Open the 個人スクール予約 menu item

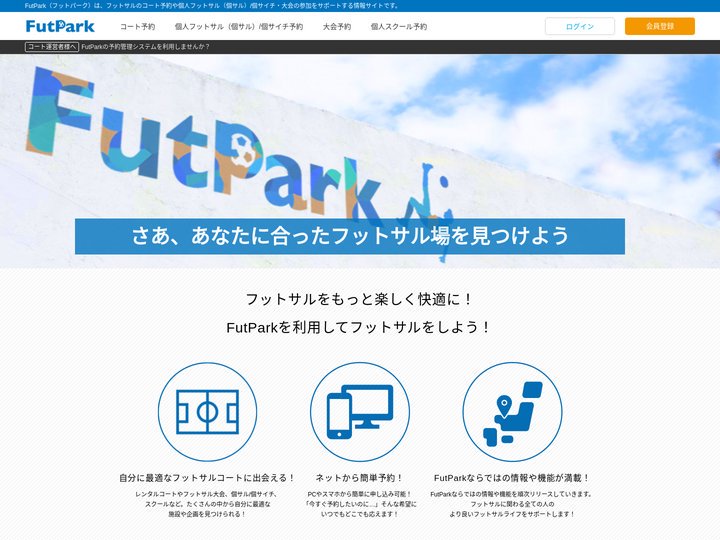(x=399, y=27)
